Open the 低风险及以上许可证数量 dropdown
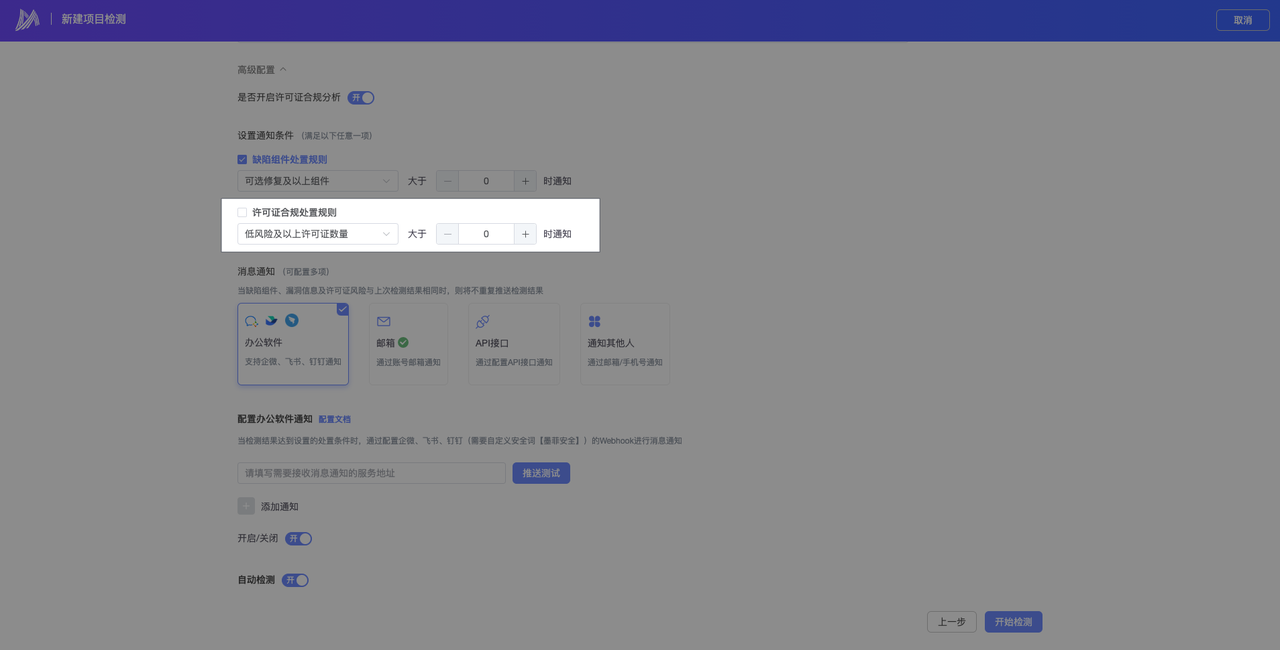The width and height of the screenshot is (1280, 650). click(x=317, y=234)
